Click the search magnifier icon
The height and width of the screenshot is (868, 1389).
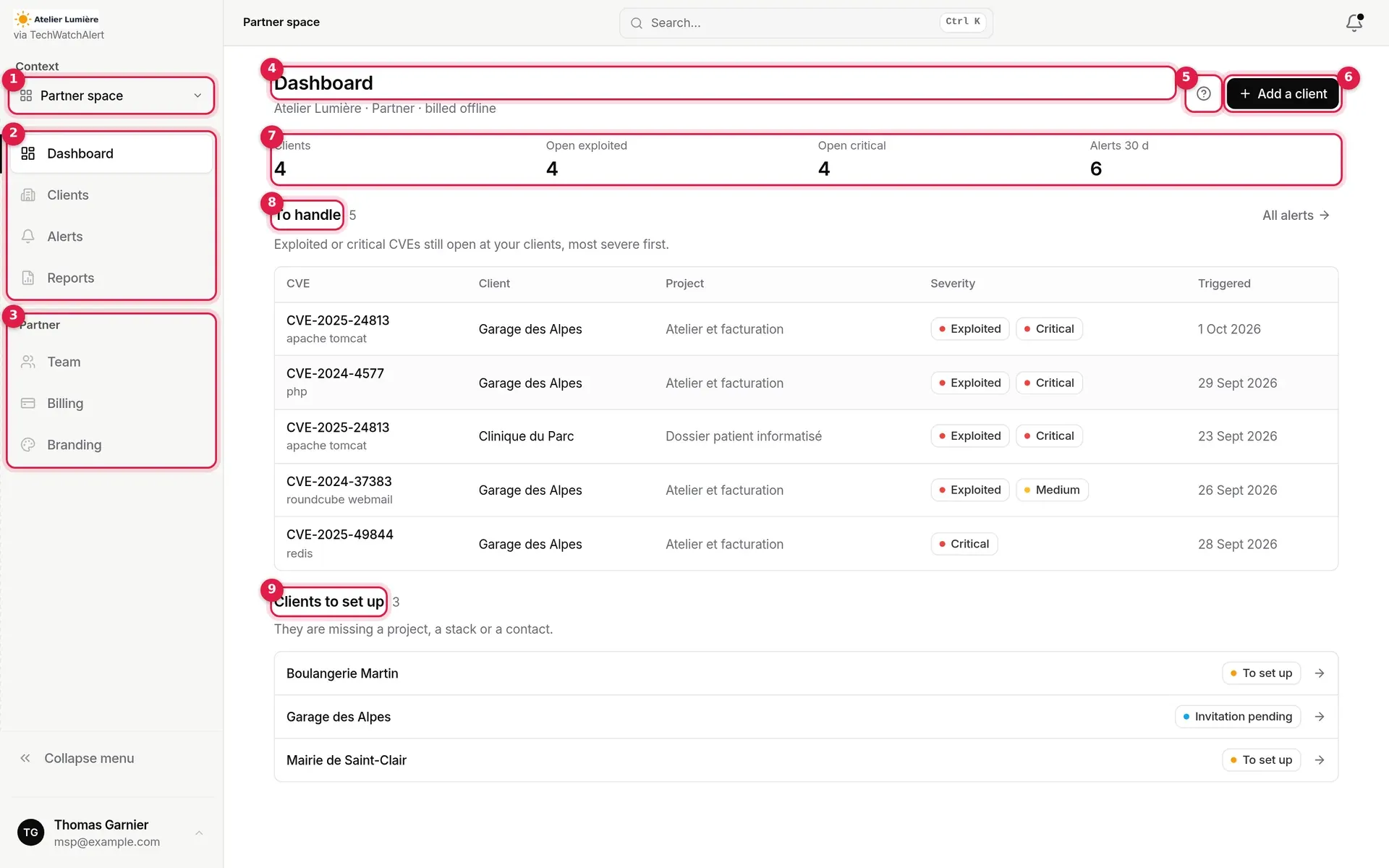point(637,23)
